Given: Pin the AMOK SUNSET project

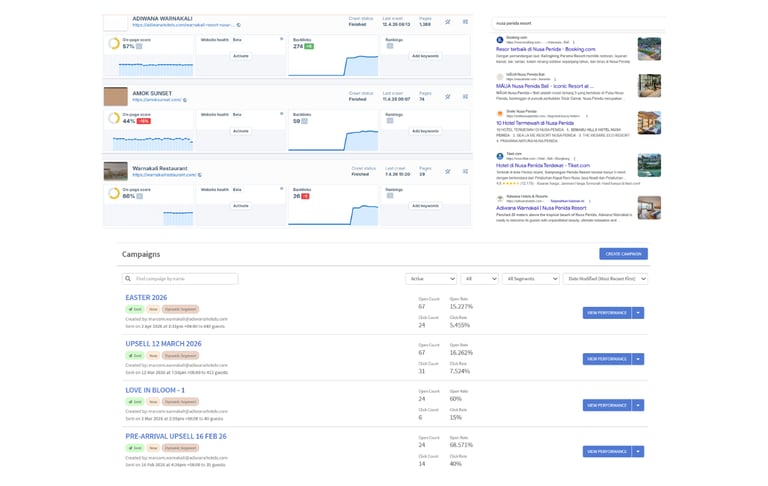Looking at the screenshot, I should click(x=448, y=97).
